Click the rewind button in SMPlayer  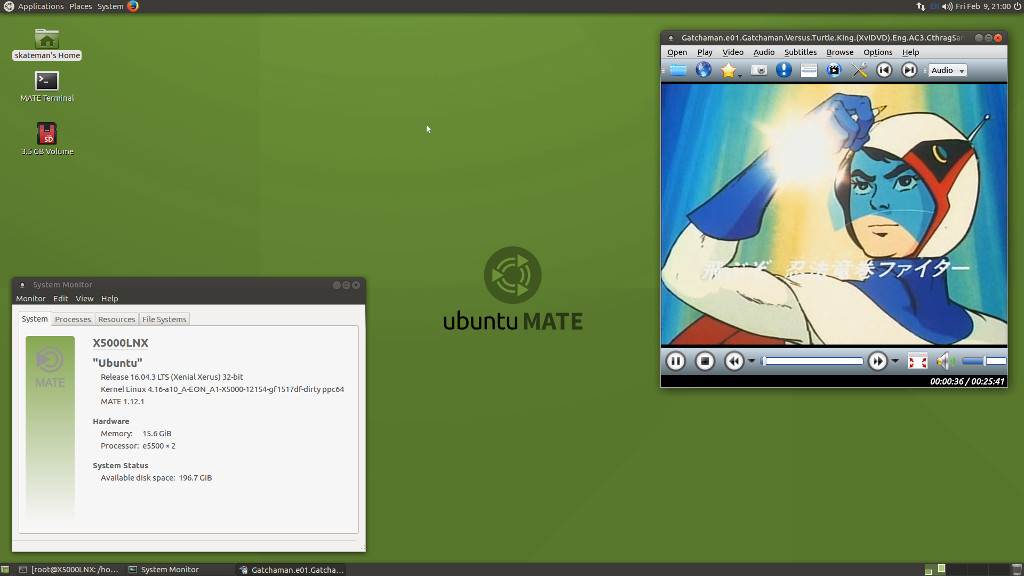coord(734,361)
